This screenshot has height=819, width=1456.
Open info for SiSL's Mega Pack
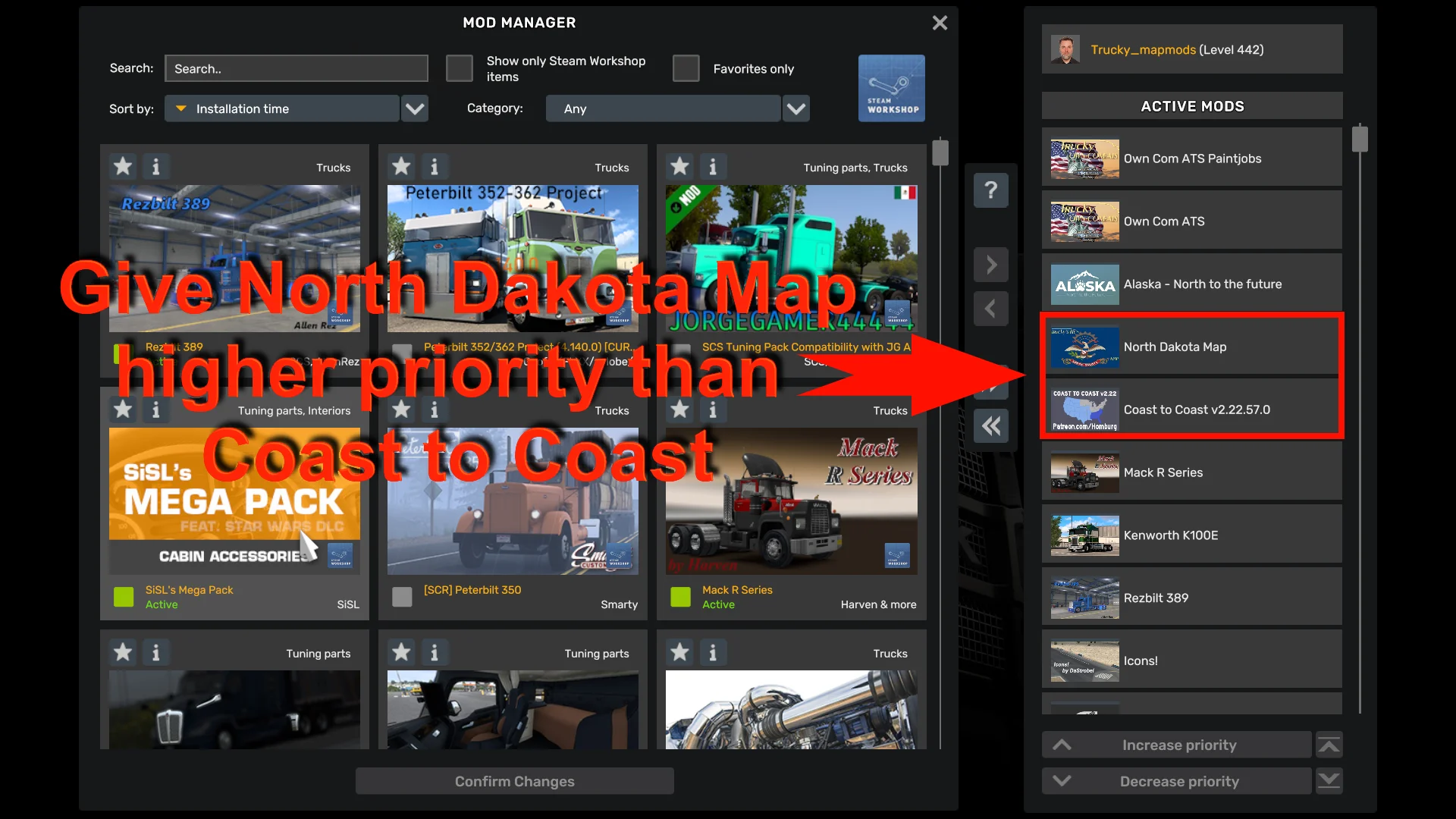click(x=156, y=409)
